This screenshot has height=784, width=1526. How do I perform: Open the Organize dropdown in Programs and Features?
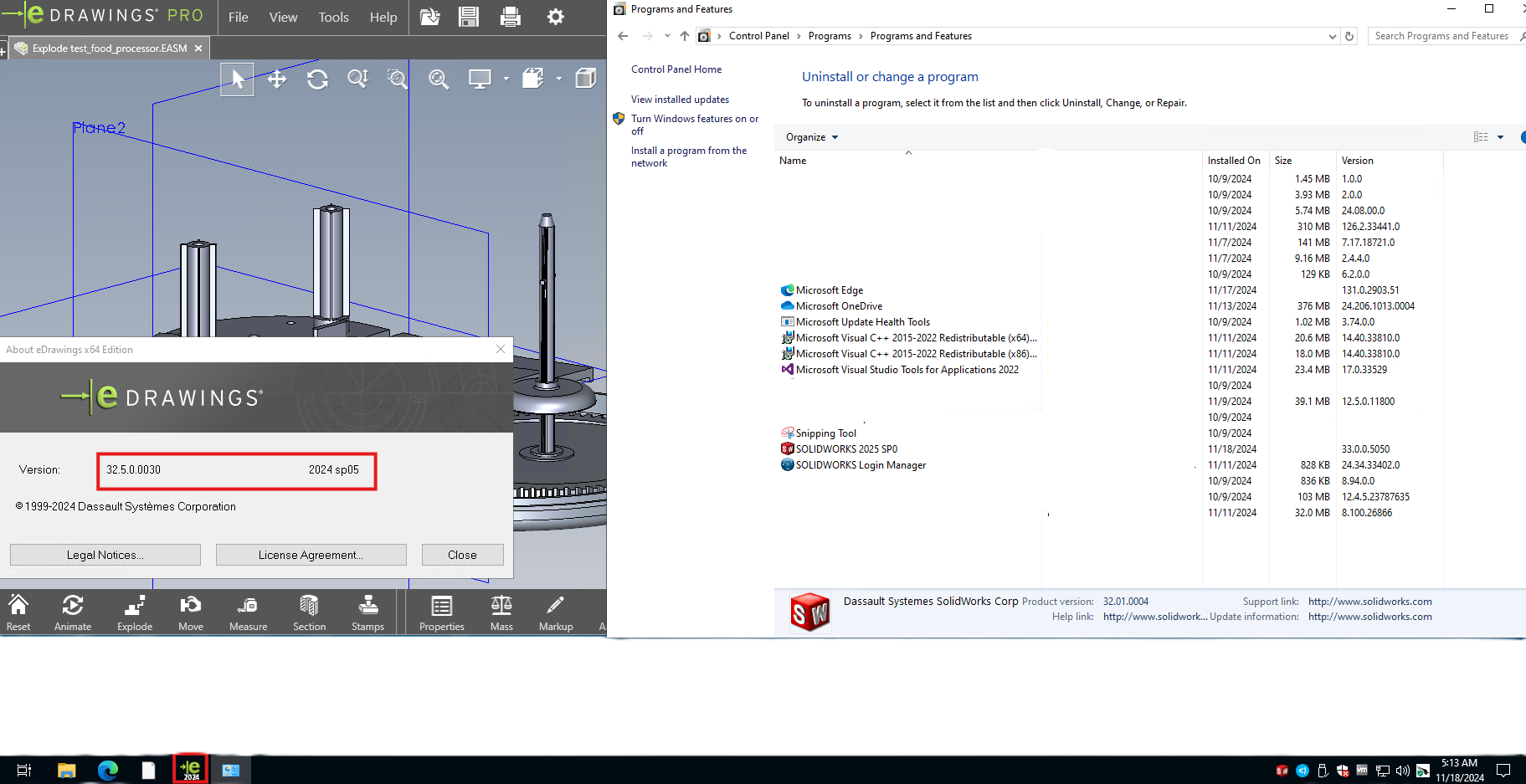click(x=809, y=136)
